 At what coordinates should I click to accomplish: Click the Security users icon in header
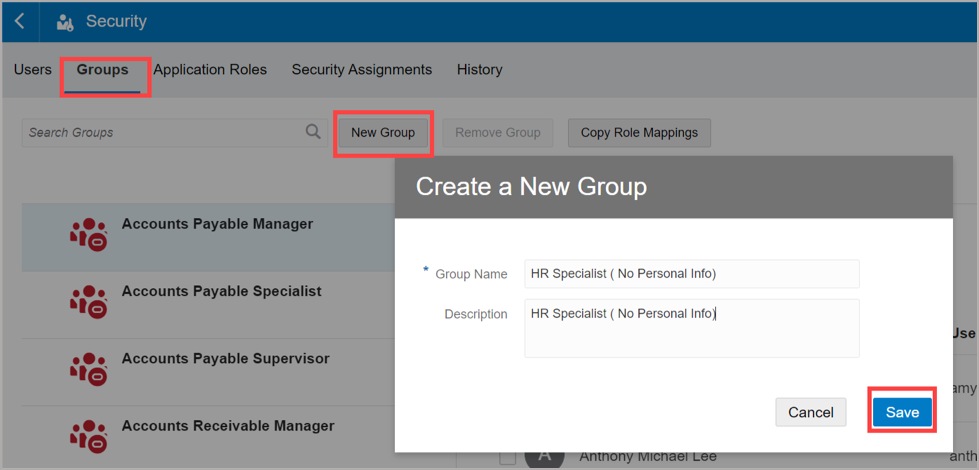pos(65,22)
